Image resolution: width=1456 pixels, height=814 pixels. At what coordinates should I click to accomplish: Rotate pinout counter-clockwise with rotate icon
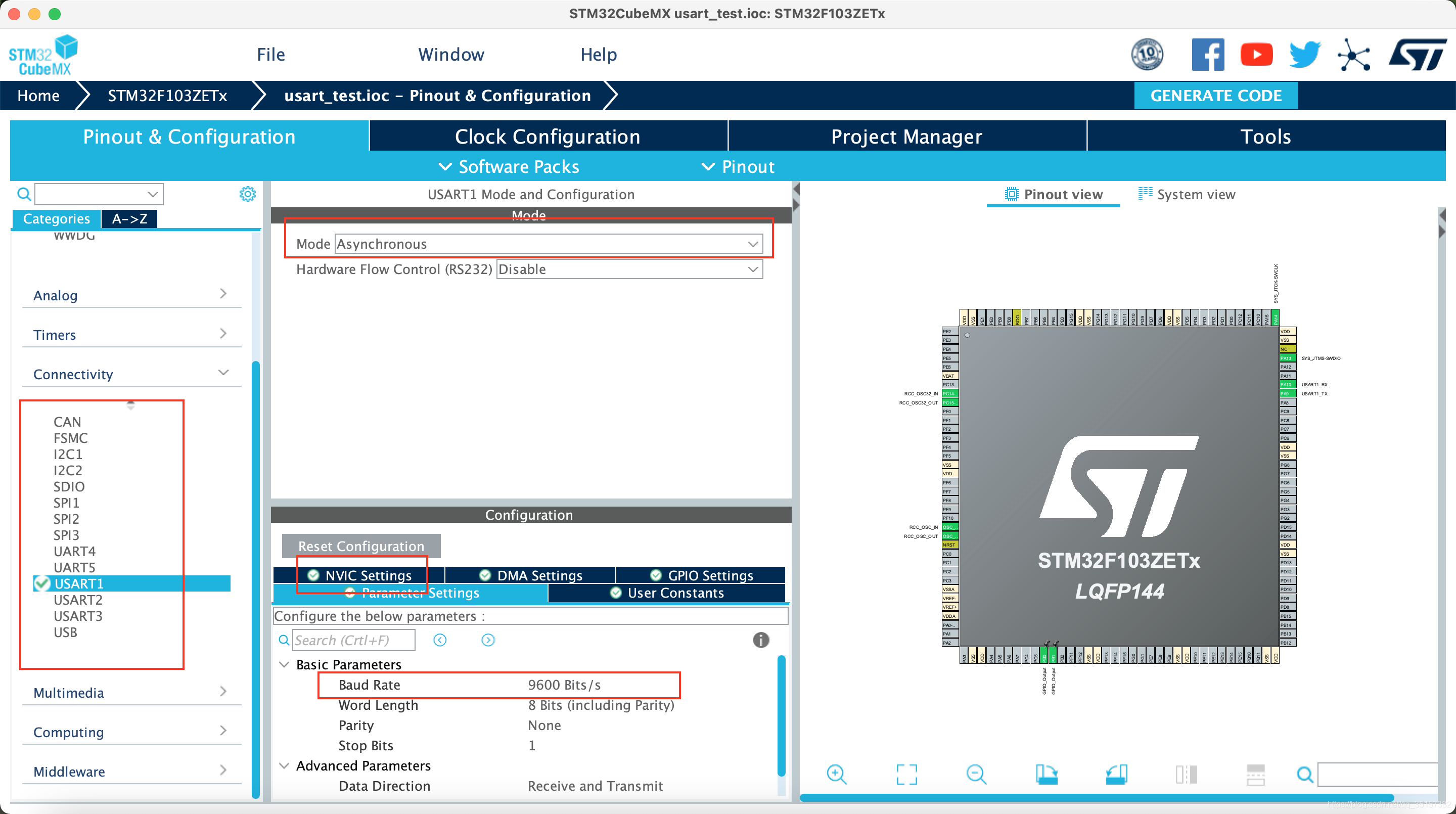[1116, 774]
